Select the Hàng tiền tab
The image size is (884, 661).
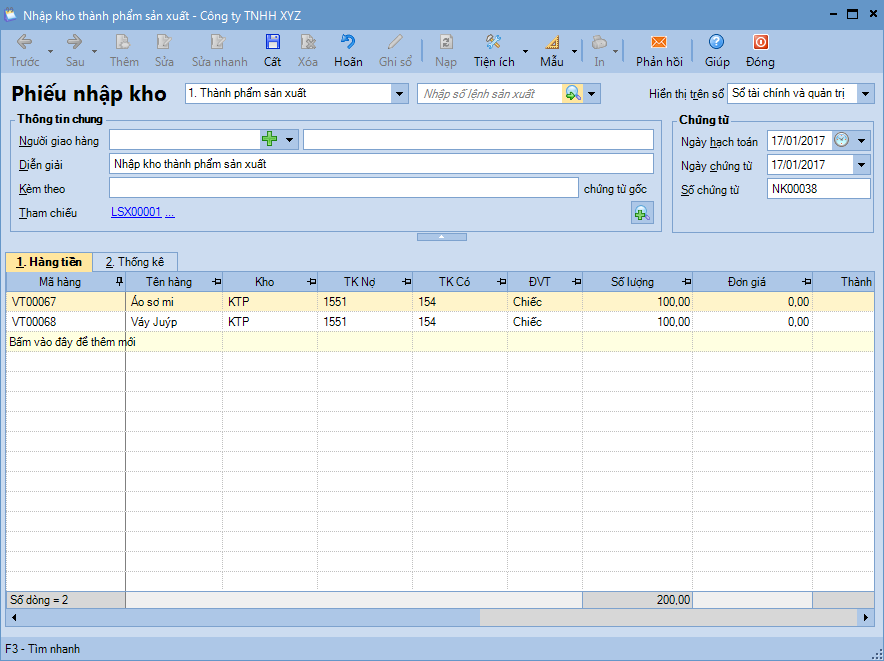[48, 262]
